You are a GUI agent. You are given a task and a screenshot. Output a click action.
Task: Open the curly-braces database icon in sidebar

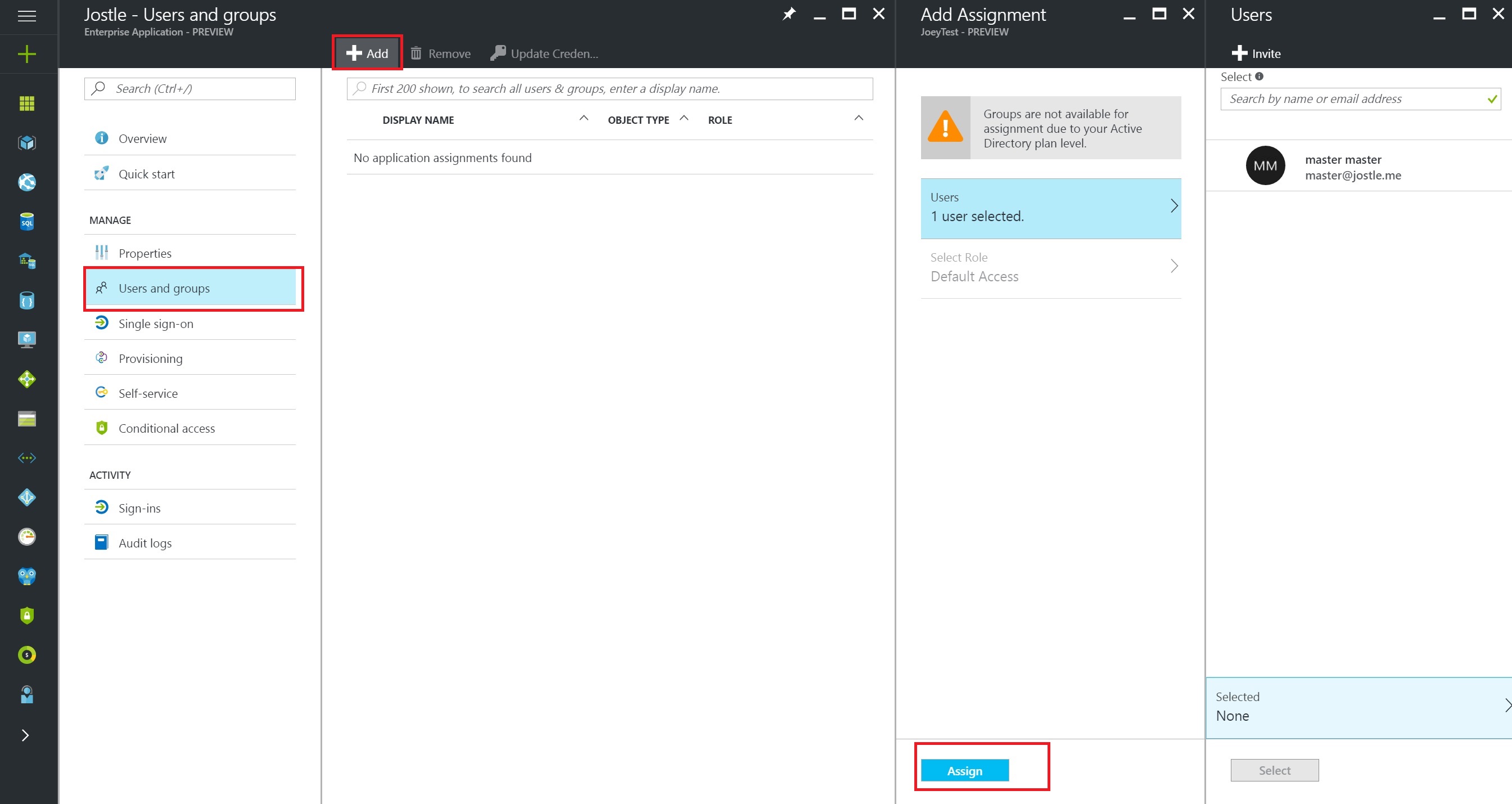tap(27, 300)
